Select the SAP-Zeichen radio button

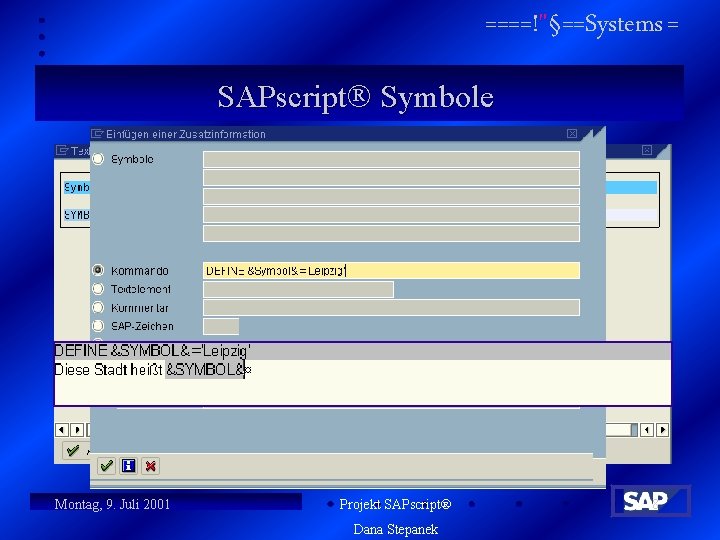point(98,326)
